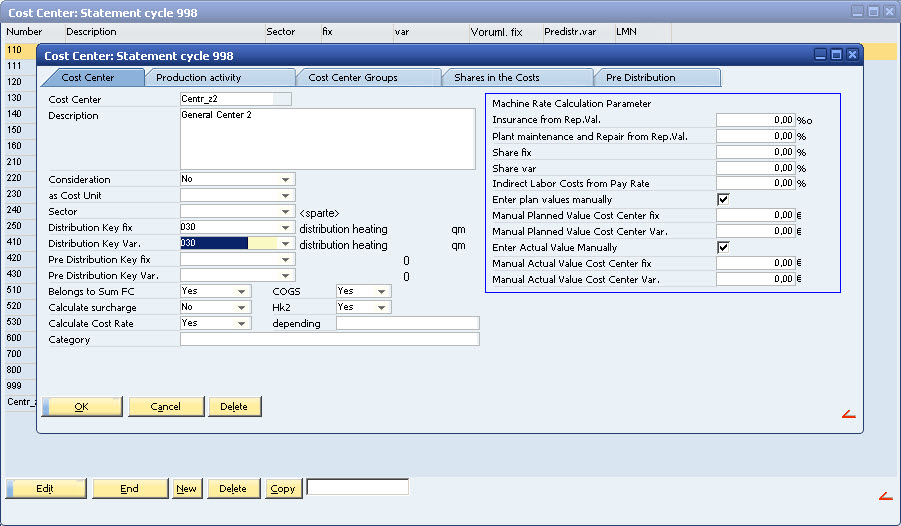Click the red resize marker in dialog corner
Image resolution: width=901 pixels, height=526 pixels.
point(848,415)
